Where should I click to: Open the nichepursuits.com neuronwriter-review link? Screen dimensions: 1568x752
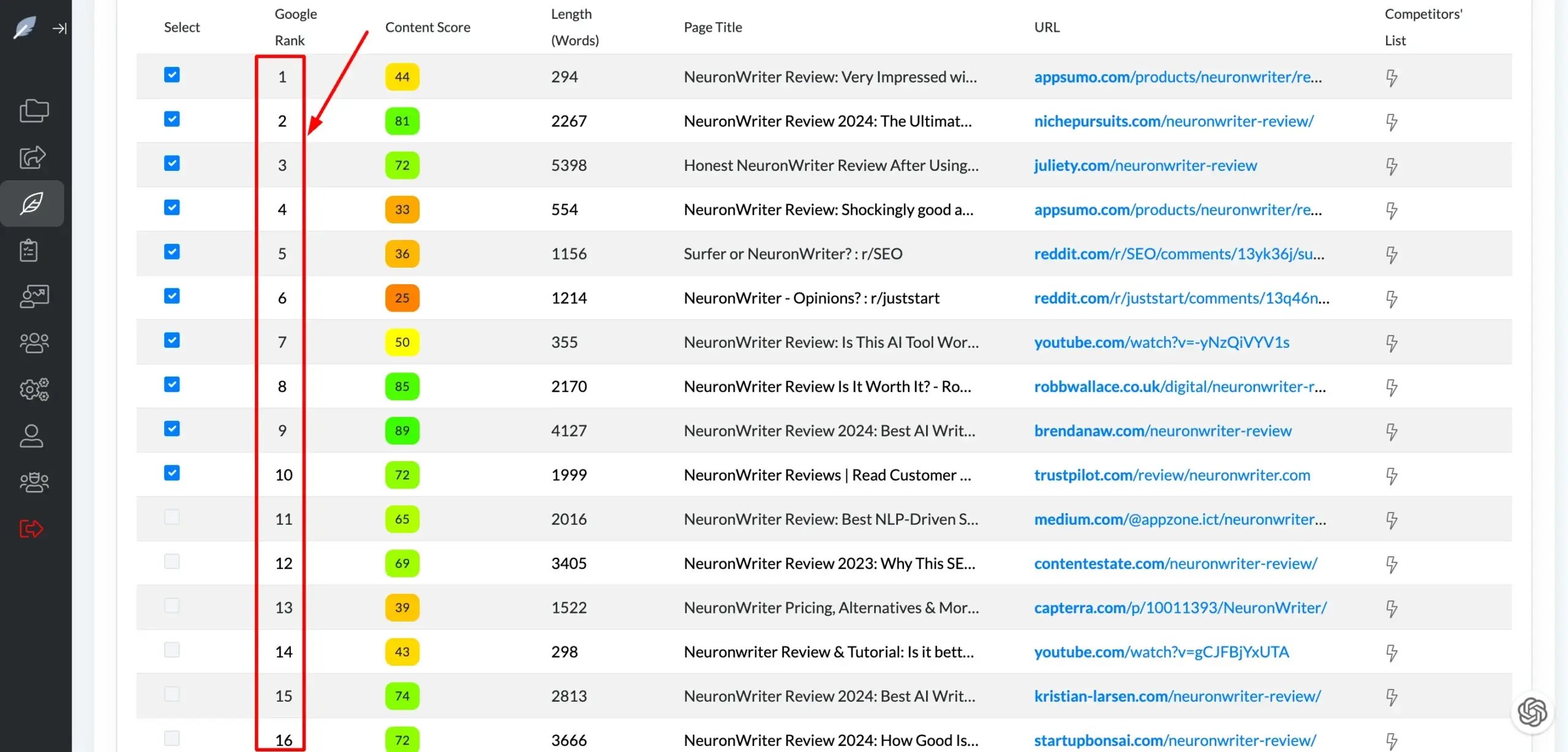click(1174, 121)
